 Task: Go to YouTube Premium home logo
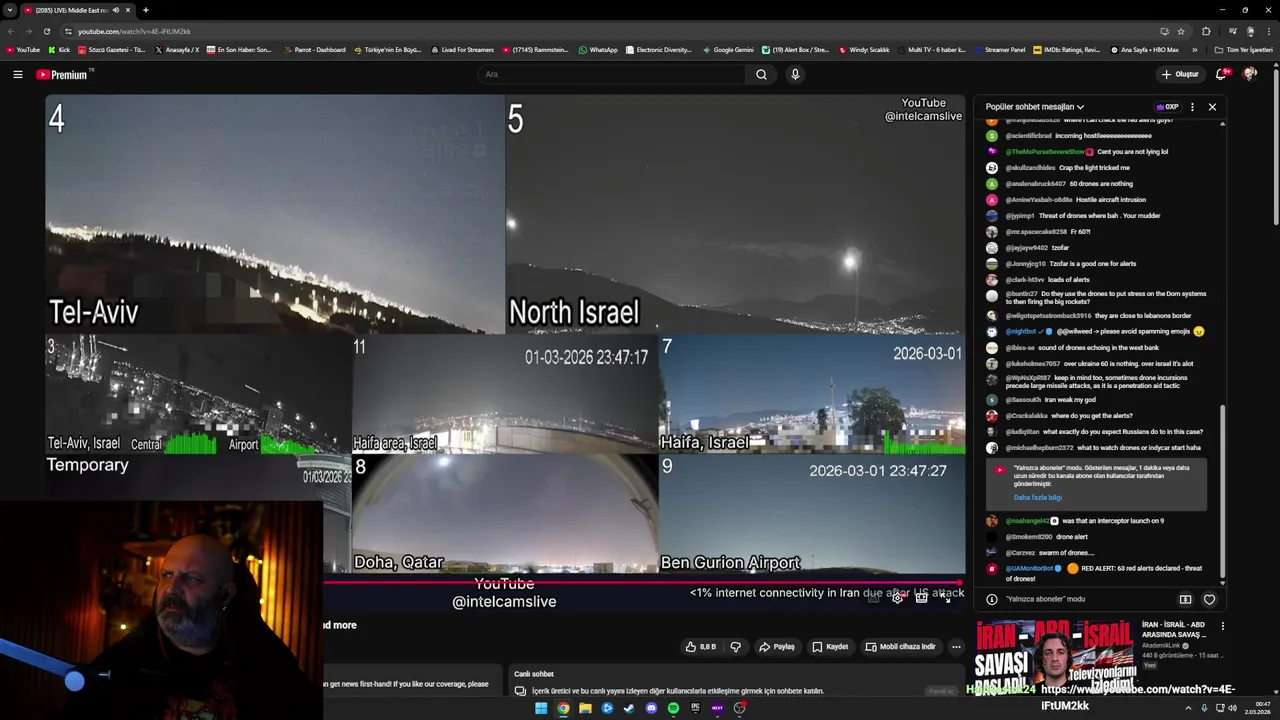coord(64,74)
